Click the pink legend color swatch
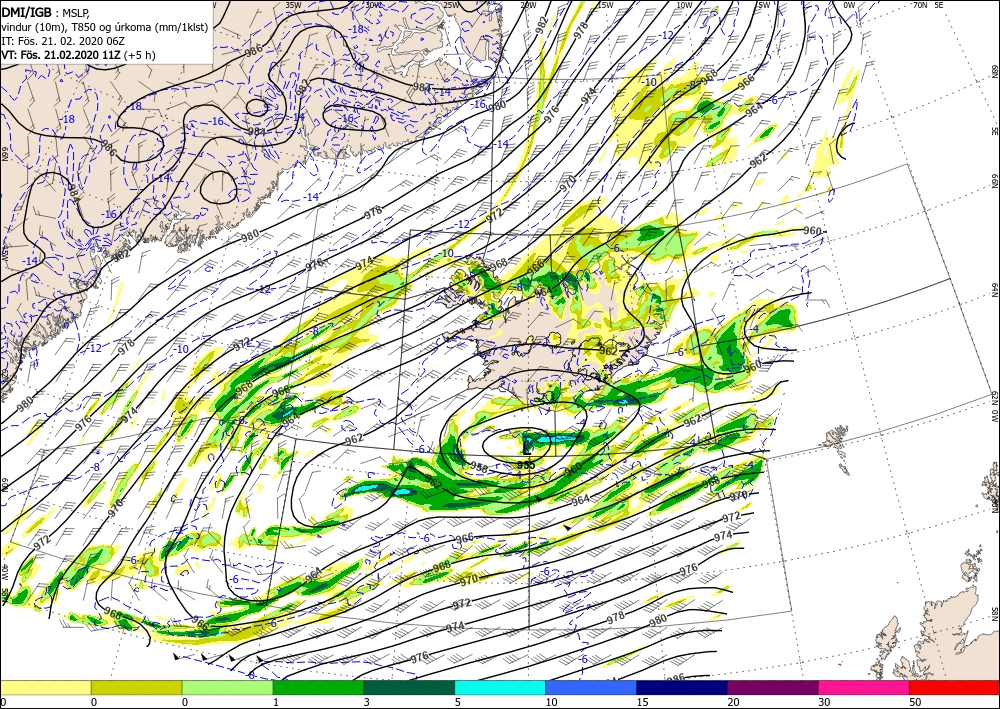The image size is (1000, 709). [x=864, y=687]
